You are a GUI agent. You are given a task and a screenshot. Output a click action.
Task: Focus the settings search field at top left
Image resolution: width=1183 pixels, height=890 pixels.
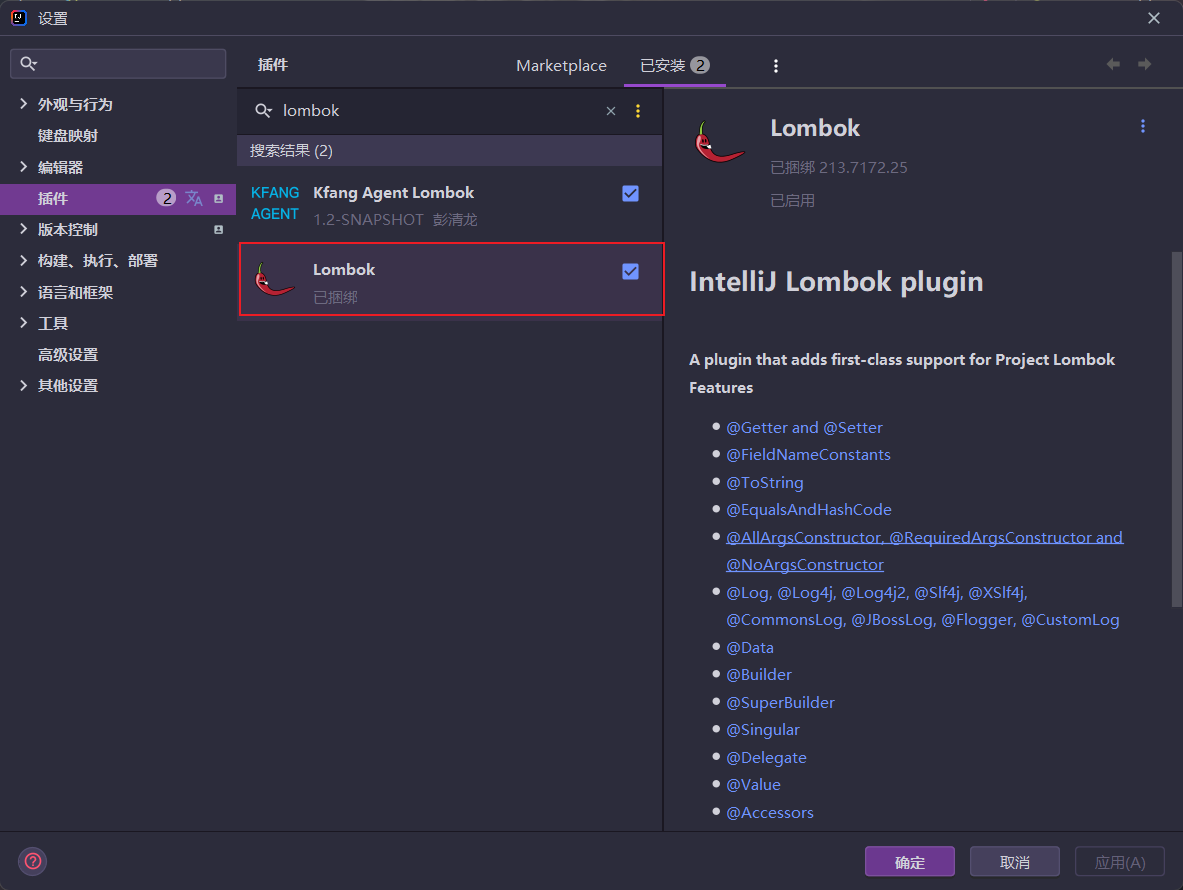click(x=118, y=64)
